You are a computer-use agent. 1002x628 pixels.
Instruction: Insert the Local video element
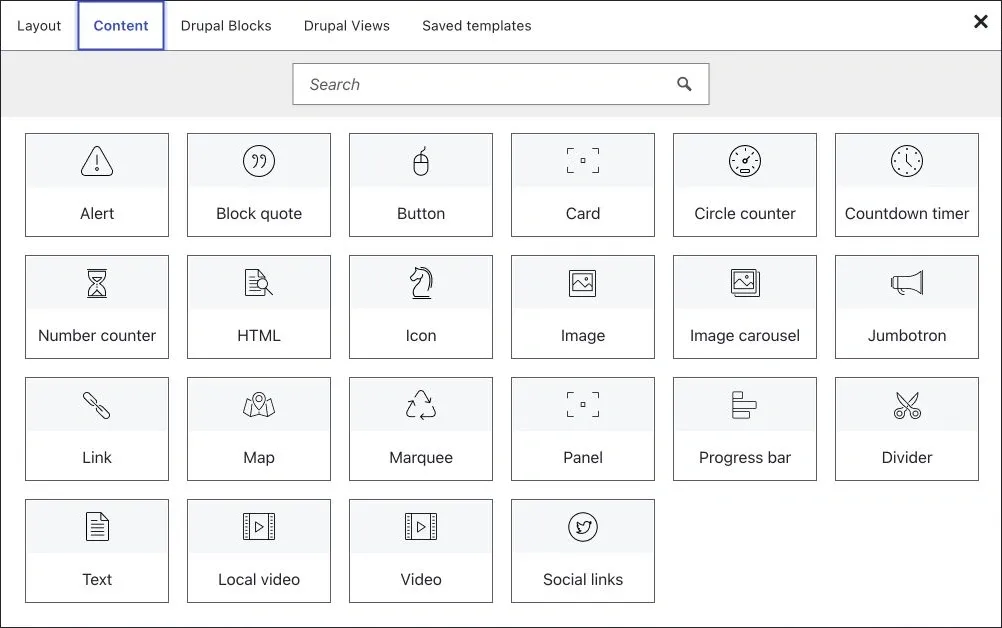[259, 551]
